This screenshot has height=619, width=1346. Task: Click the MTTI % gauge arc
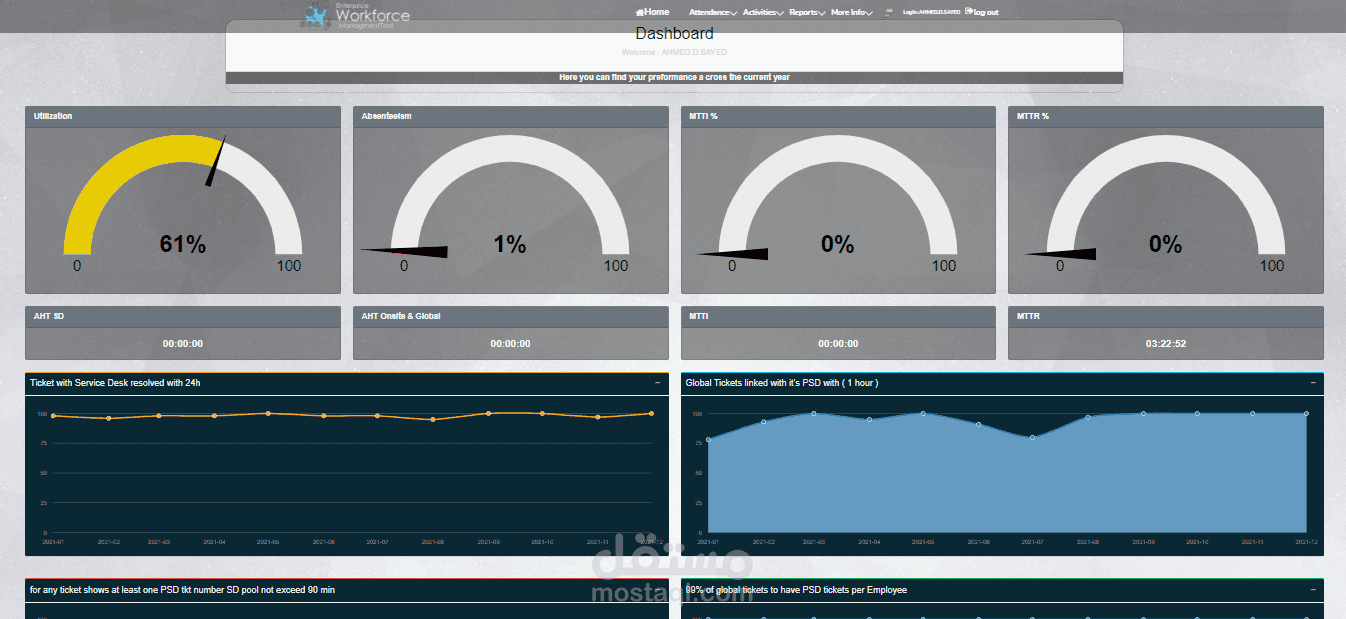tap(838, 150)
